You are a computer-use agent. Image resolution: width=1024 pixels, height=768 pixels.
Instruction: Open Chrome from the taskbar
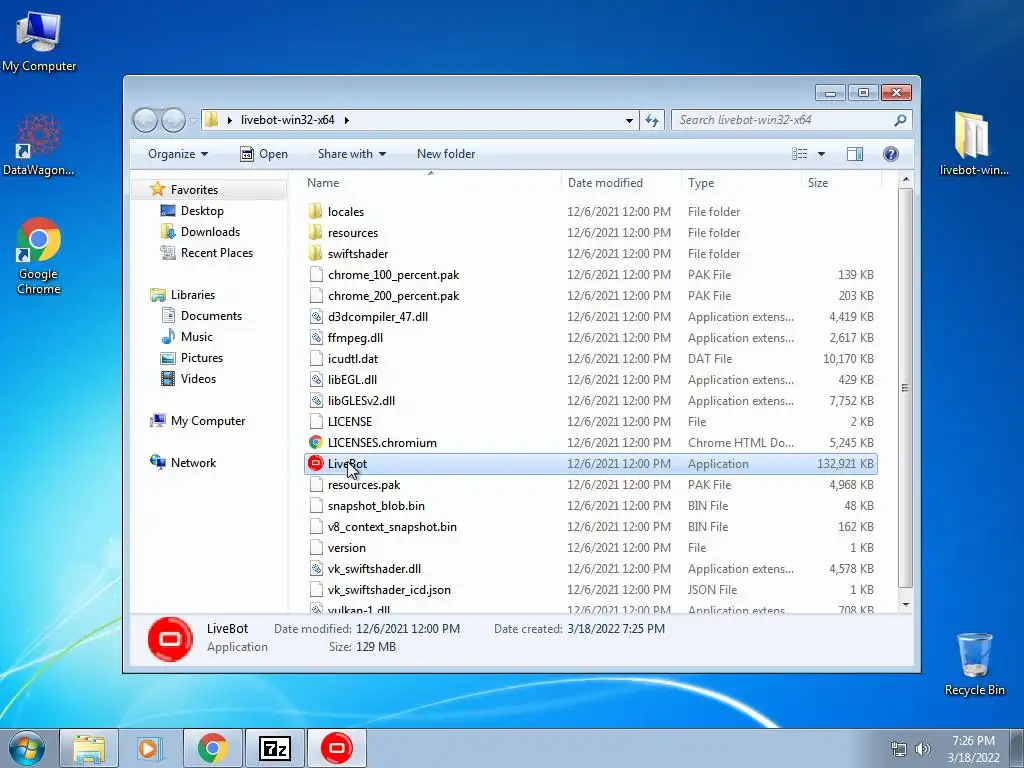213,748
